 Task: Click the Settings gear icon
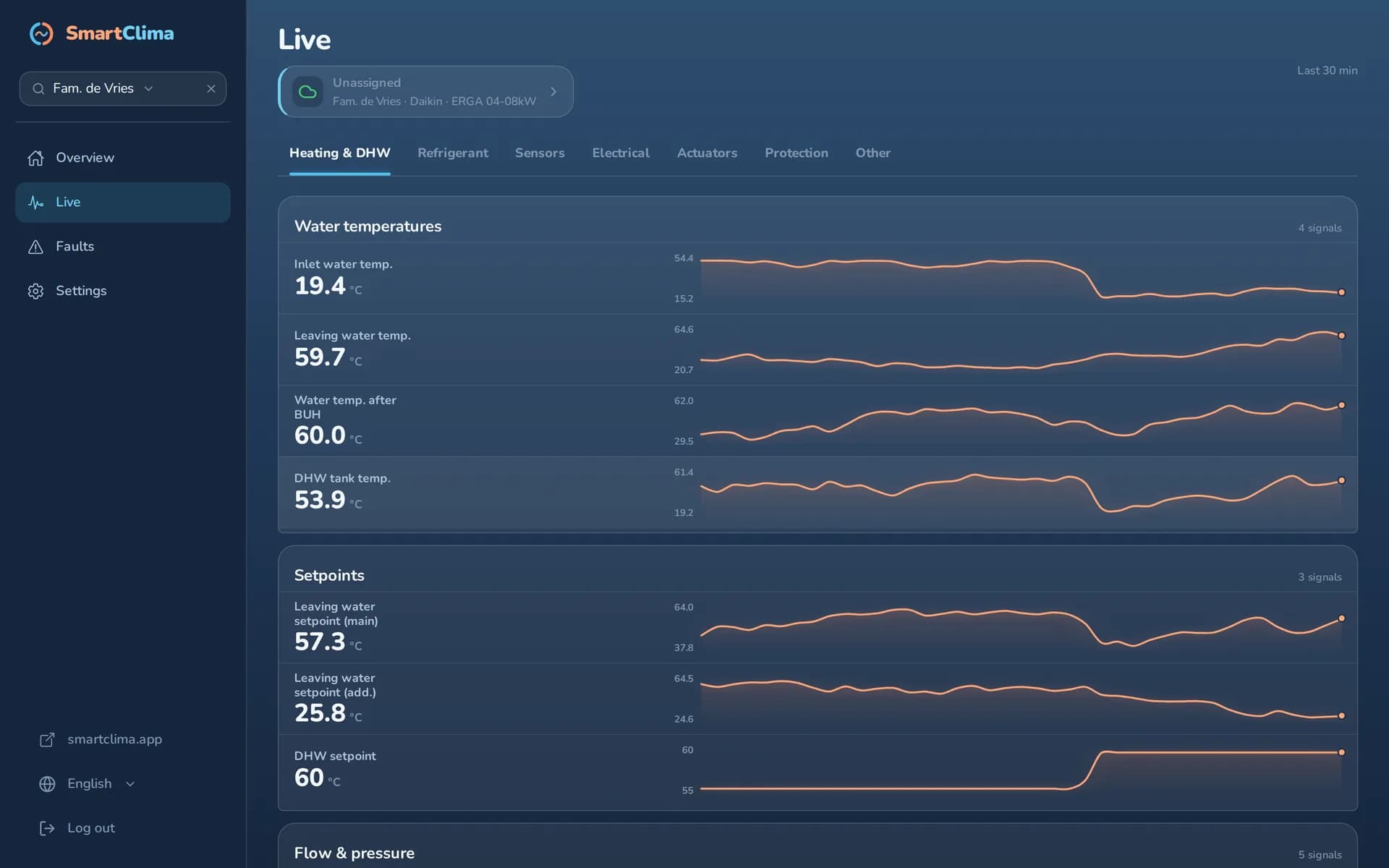pos(35,291)
